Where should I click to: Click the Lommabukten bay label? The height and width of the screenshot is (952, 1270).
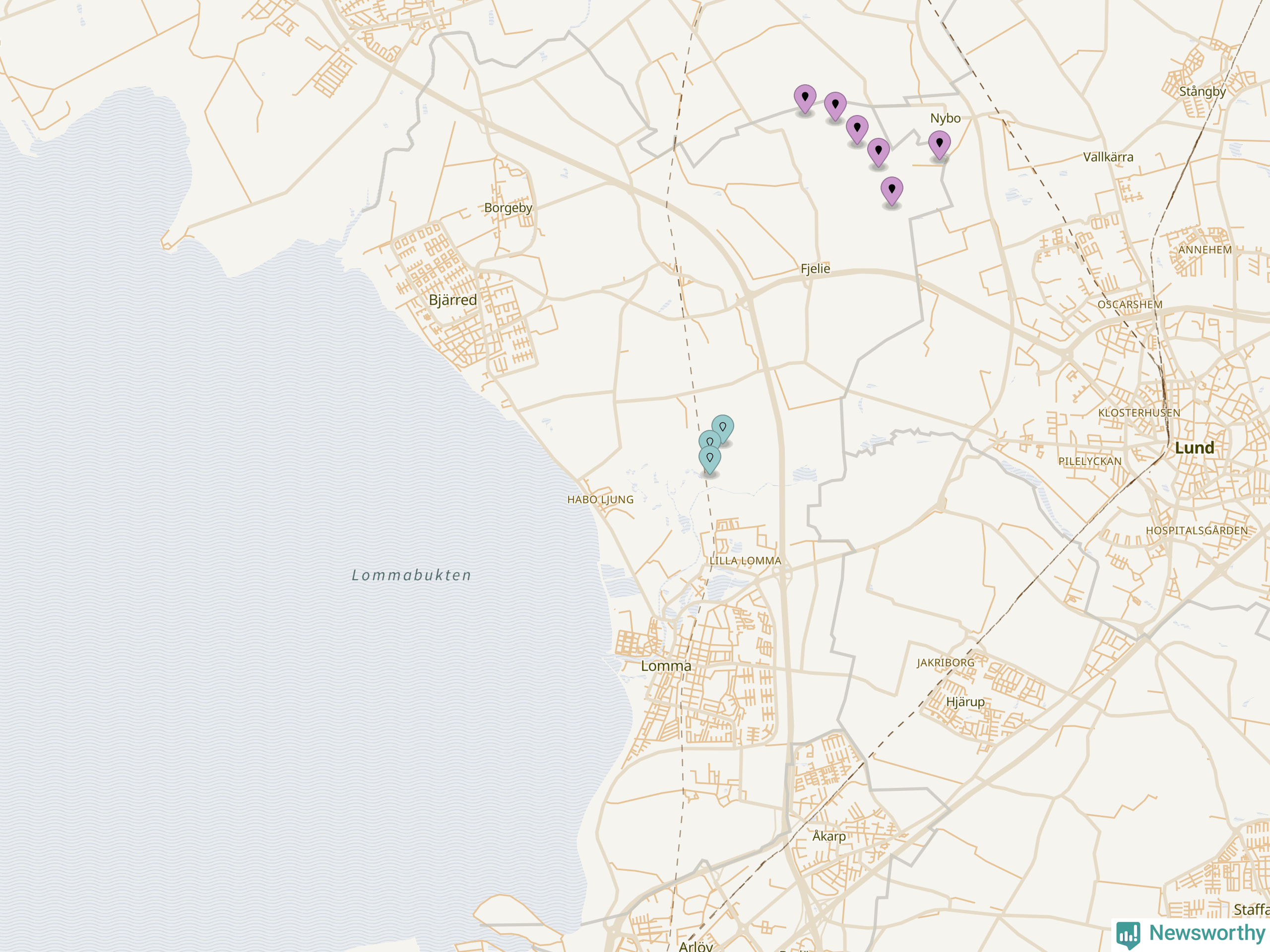(412, 575)
